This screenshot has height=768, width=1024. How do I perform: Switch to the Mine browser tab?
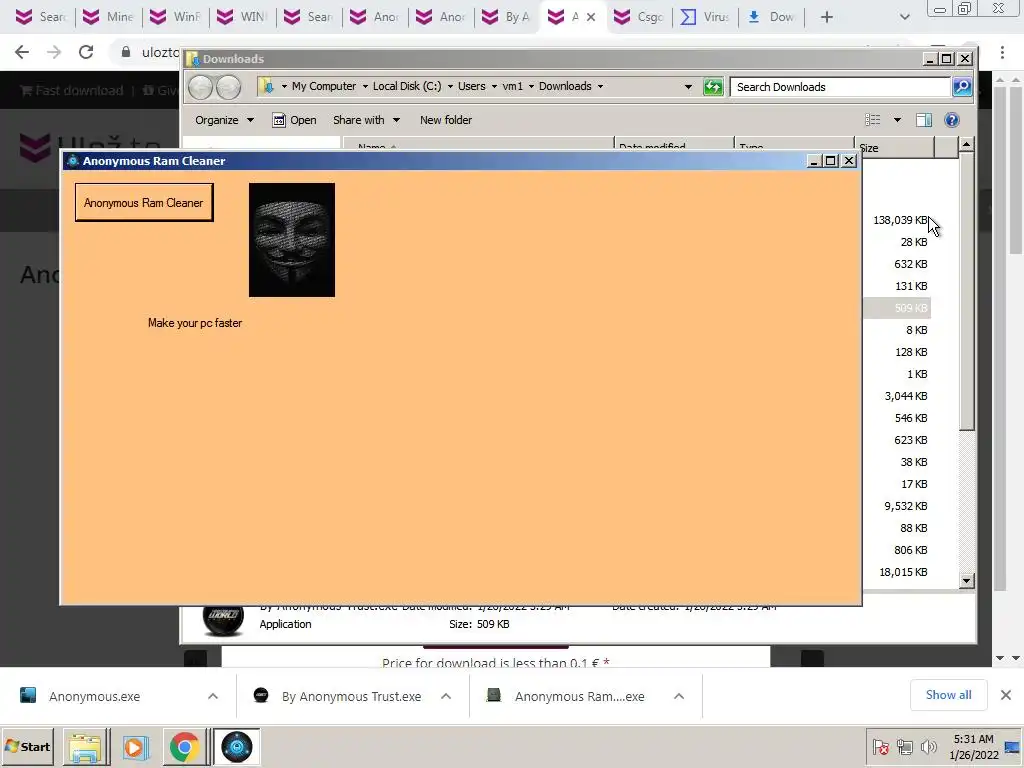tap(110, 17)
